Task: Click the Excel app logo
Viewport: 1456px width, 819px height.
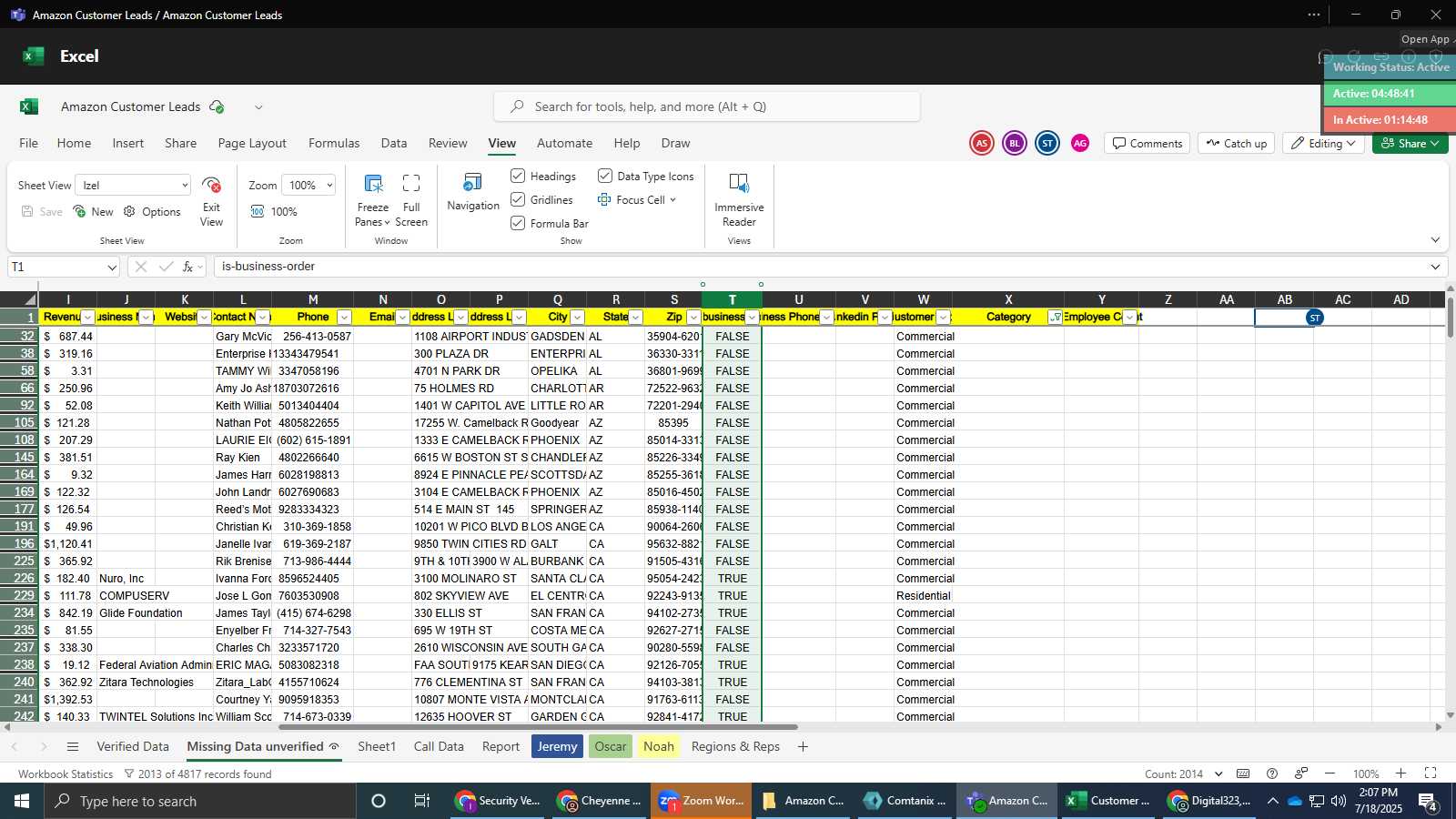Action: [x=34, y=56]
